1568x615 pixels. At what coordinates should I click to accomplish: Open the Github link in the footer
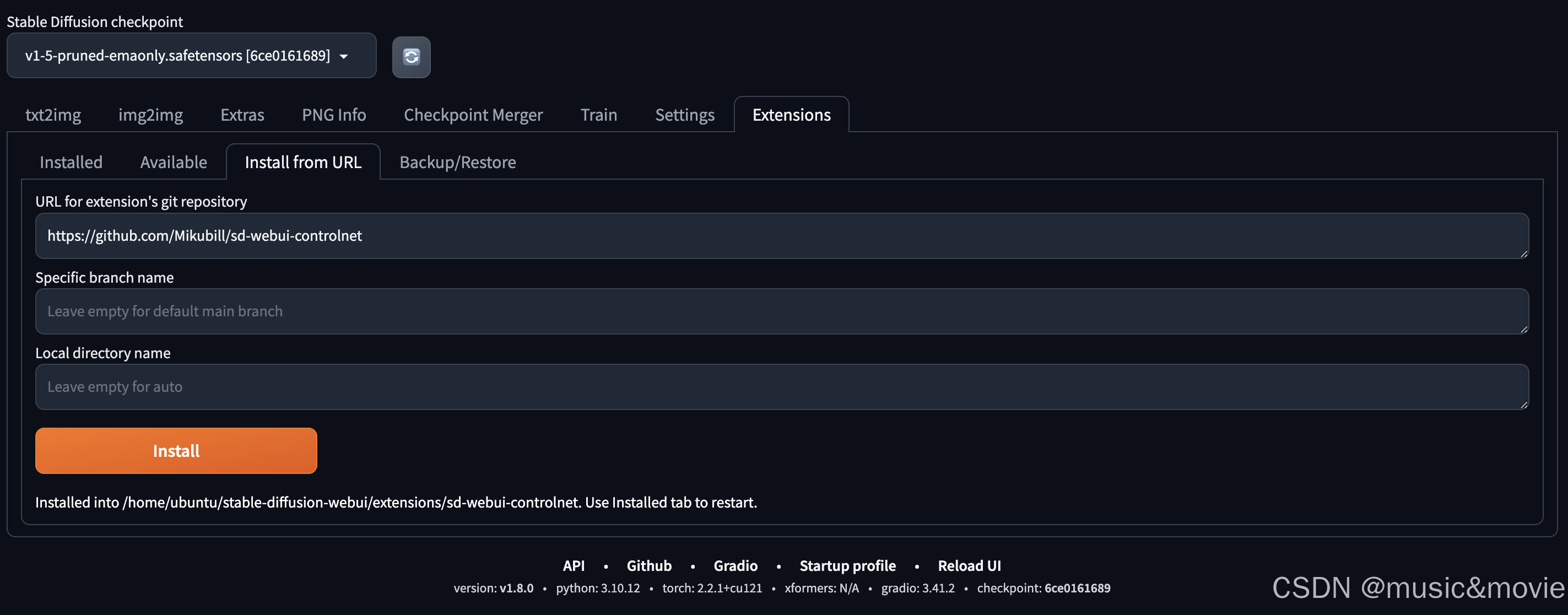(x=649, y=565)
